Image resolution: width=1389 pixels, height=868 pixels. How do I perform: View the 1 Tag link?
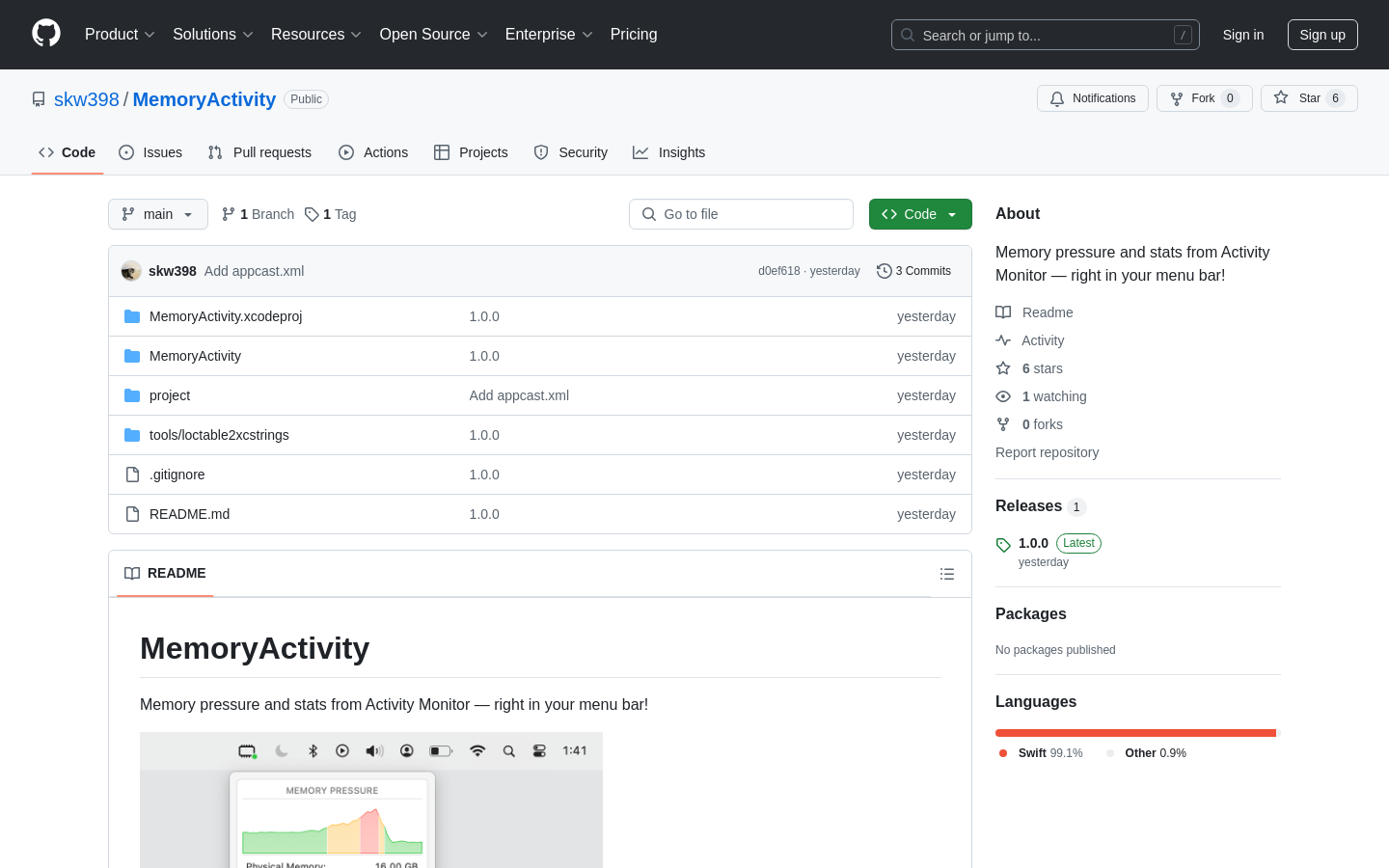click(x=330, y=214)
